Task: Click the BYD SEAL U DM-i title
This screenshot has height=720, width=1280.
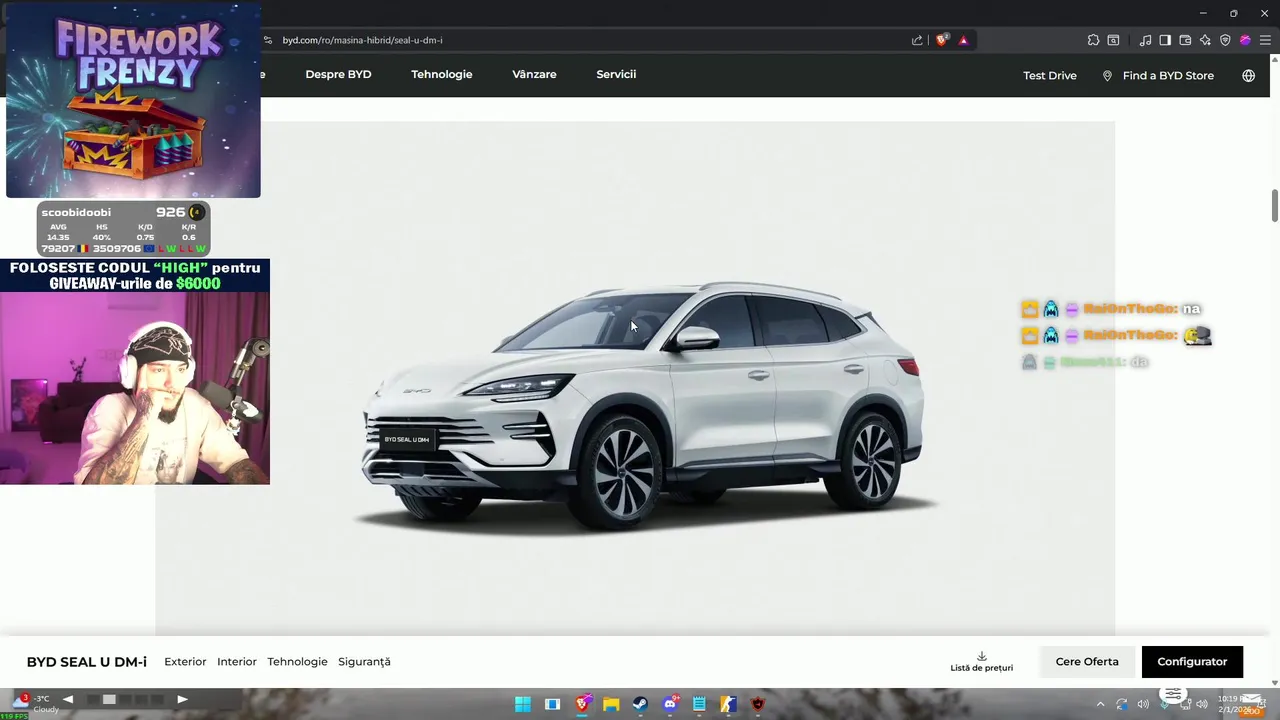Action: 87,662
